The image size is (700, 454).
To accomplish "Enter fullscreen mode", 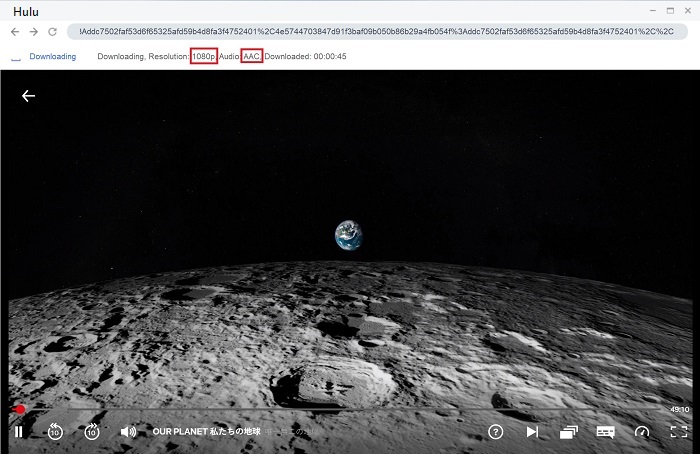I will point(679,432).
